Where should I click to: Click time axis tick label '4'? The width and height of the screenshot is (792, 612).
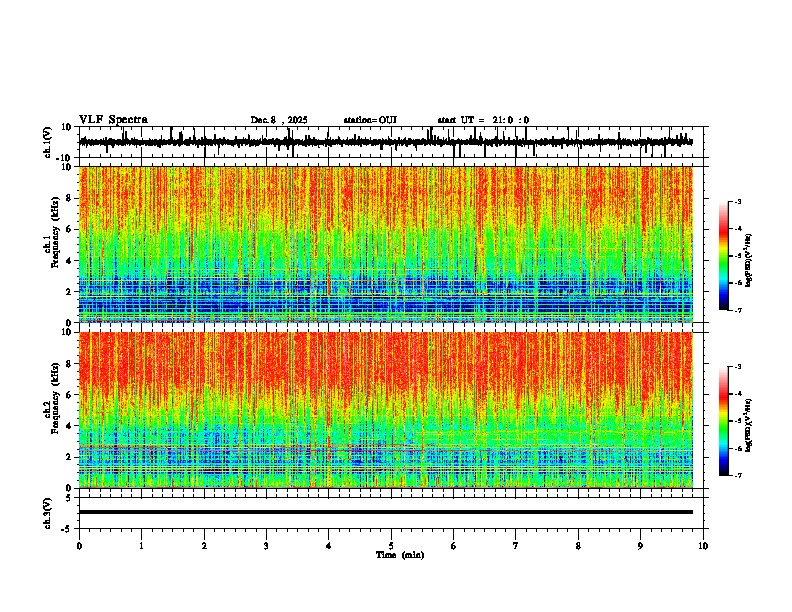[329, 546]
